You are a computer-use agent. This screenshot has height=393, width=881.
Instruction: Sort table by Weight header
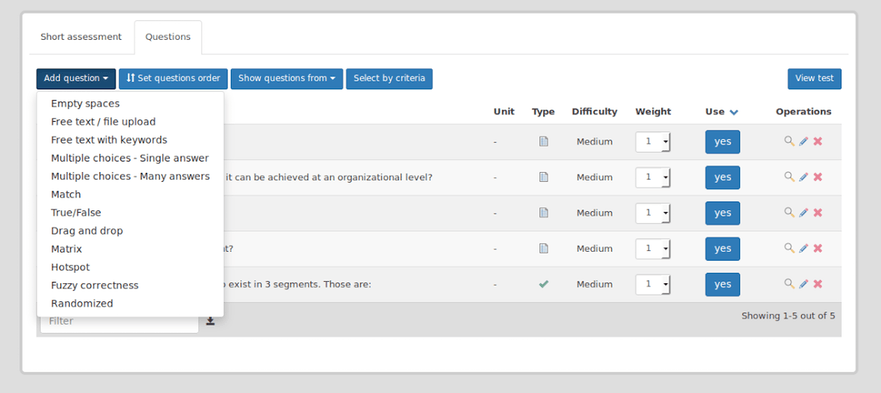(x=653, y=111)
